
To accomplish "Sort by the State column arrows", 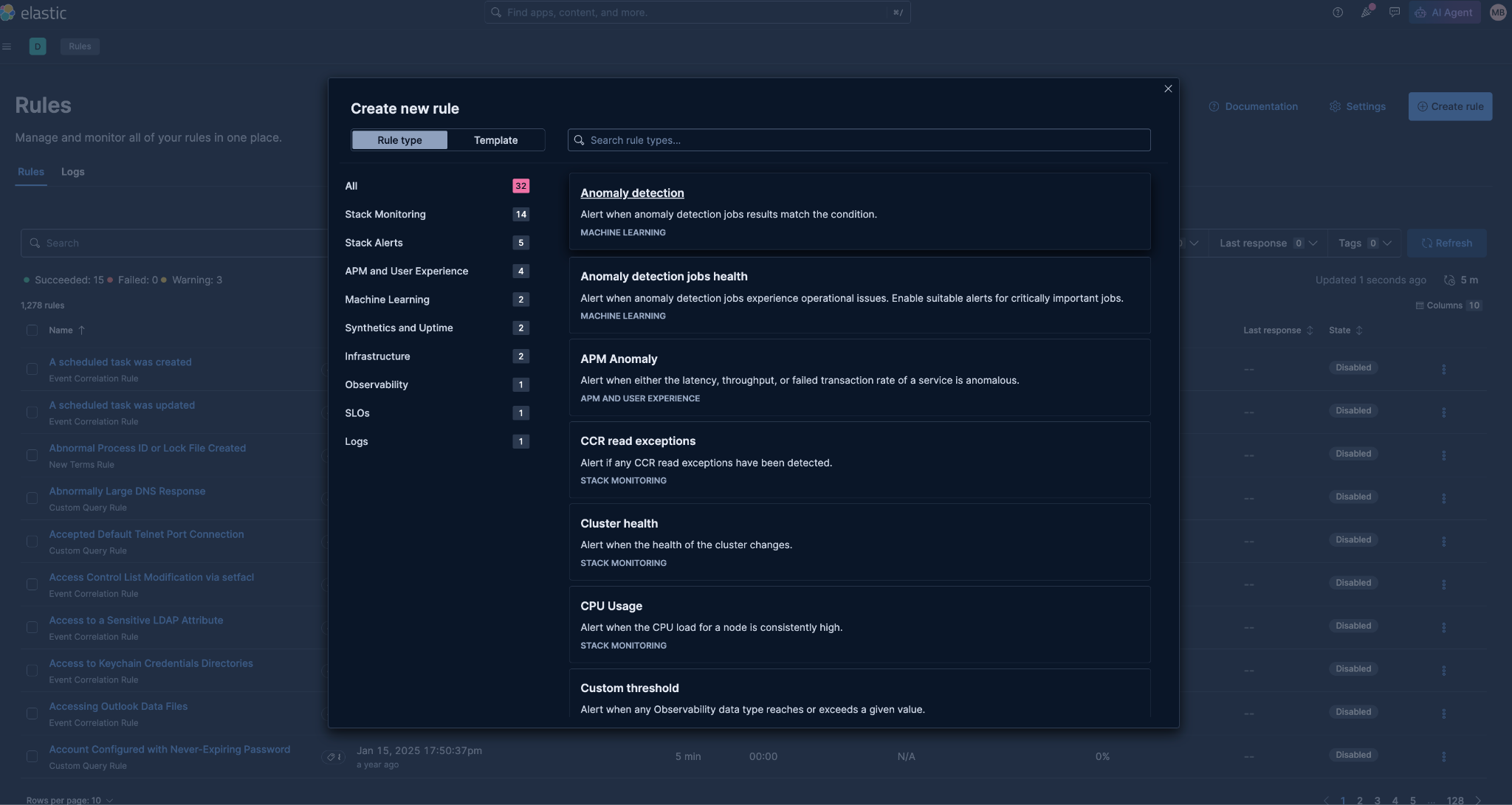I will (x=1359, y=331).
